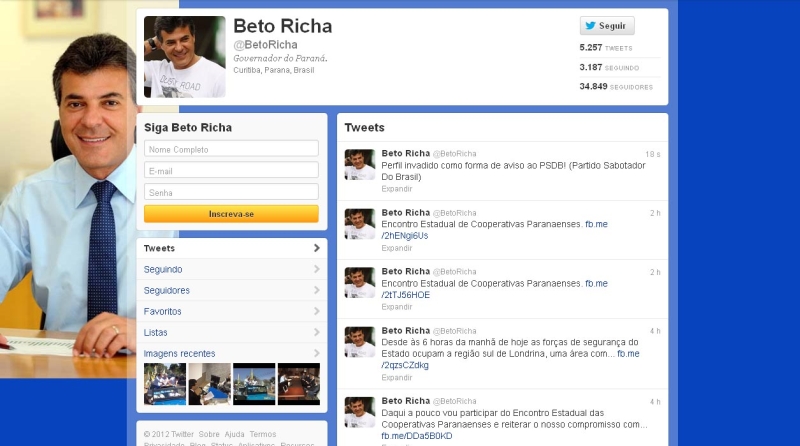This screenshot has width=800, height=446.
Task: Expand the Londrina security forces tweet
Action: click(x=397, y=377)
